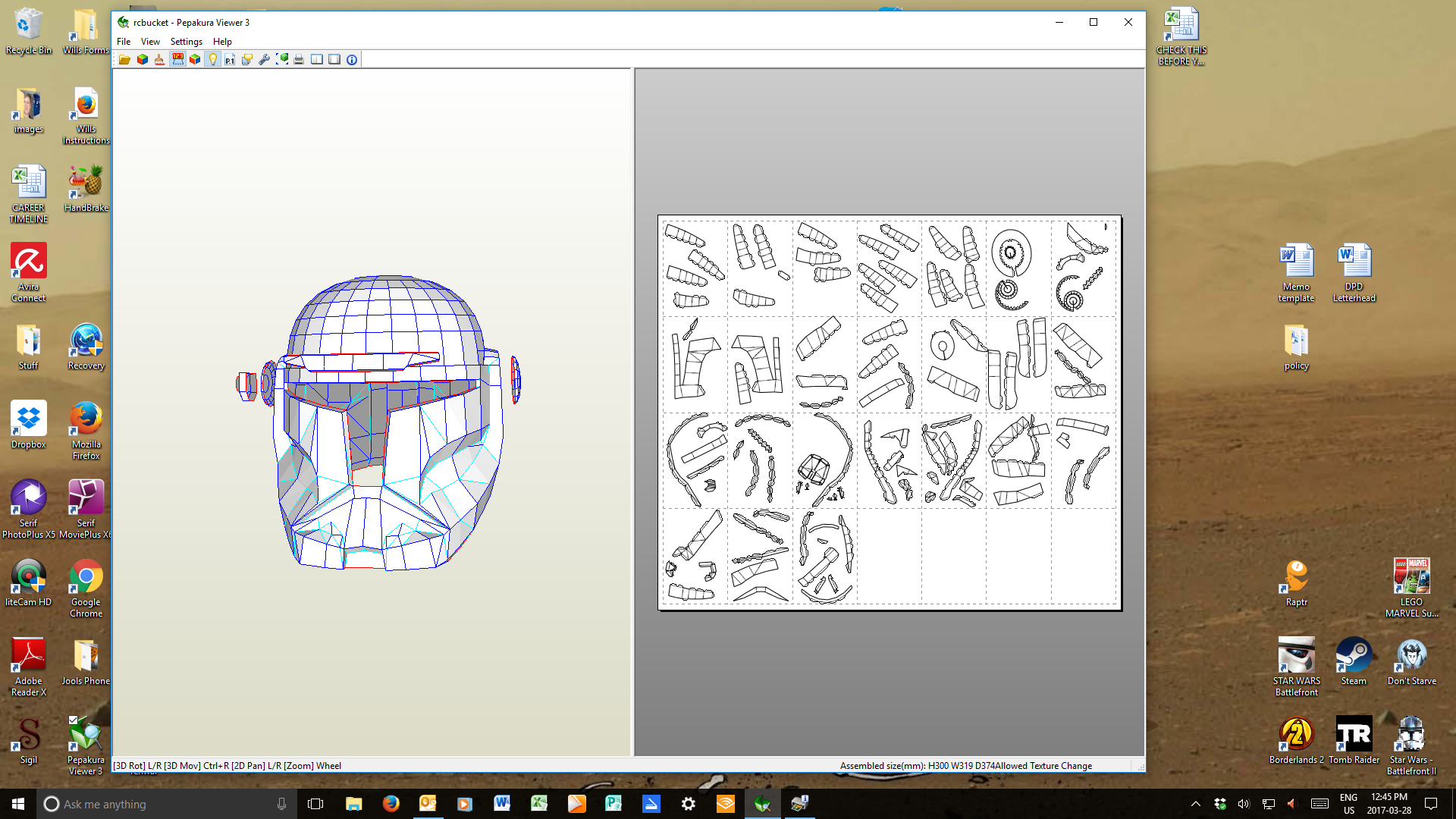Select the Steam desktop shortcut

(1354, 661)
